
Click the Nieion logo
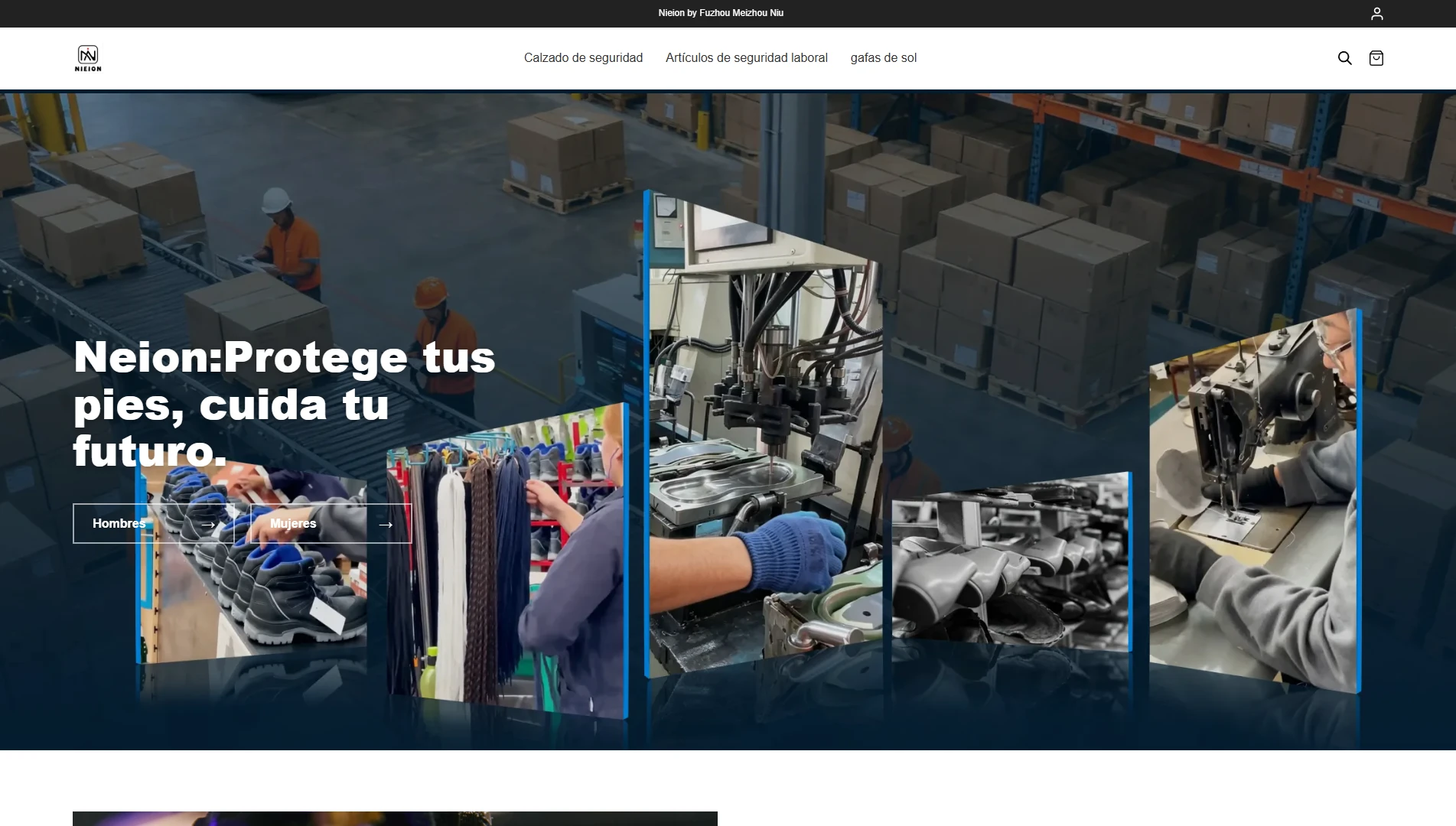(x=88, y=58)
